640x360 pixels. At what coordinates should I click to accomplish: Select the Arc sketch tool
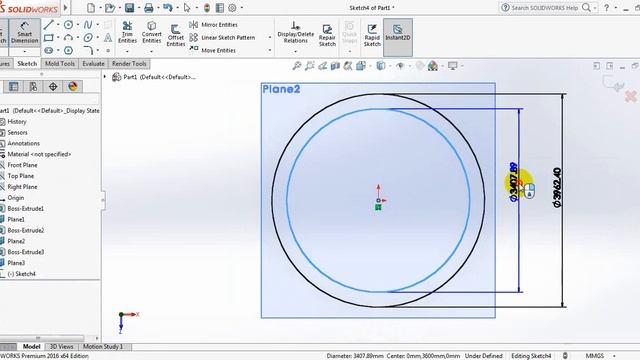pyautogui.click(x=68, y=38)
